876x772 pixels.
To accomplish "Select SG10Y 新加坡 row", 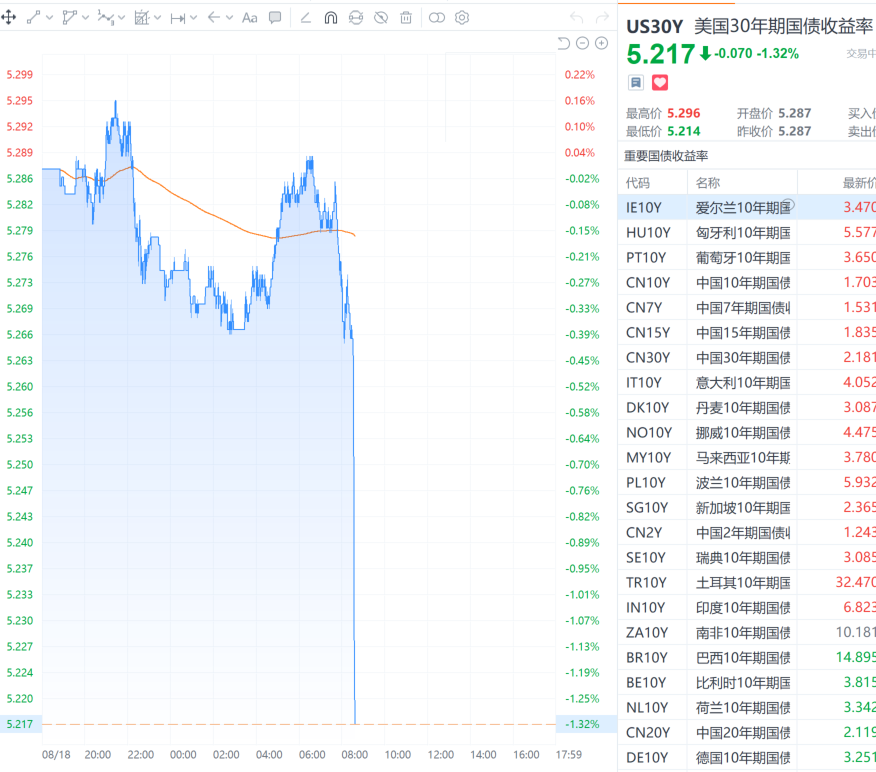I will pyautogui.click(x=747, y=507).
